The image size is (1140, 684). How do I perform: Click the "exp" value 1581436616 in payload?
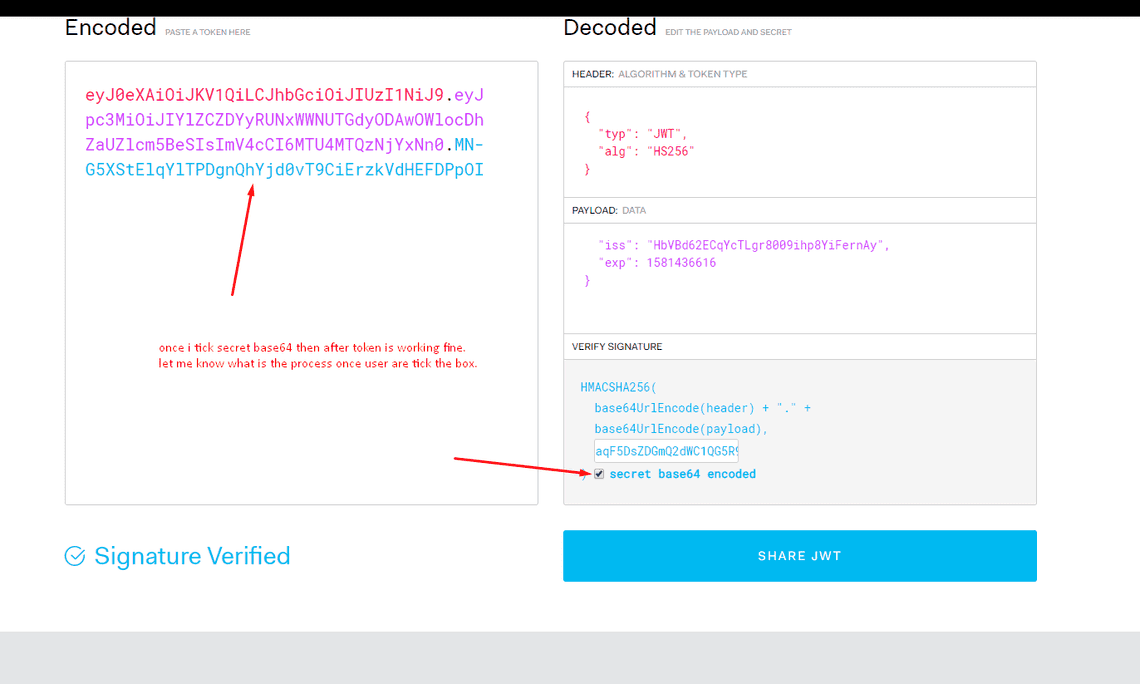(681, 263)
